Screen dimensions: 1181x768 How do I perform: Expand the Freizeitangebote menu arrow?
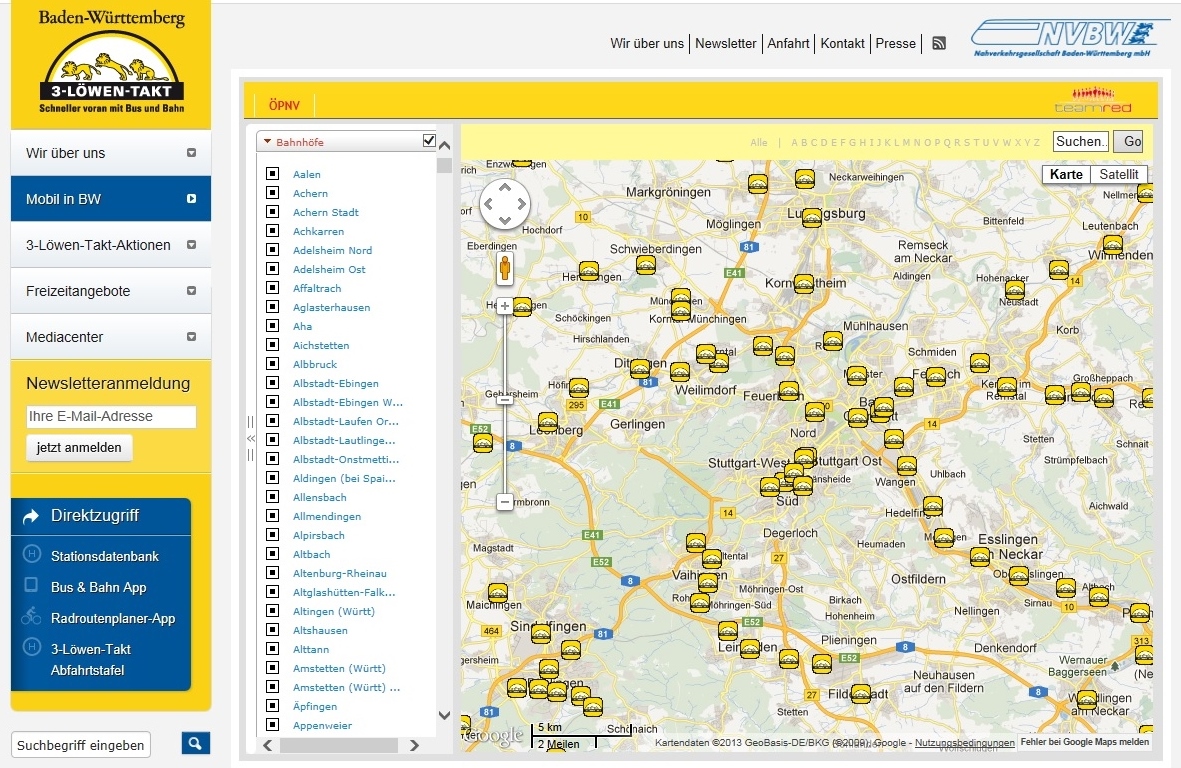tap(191, 291)
